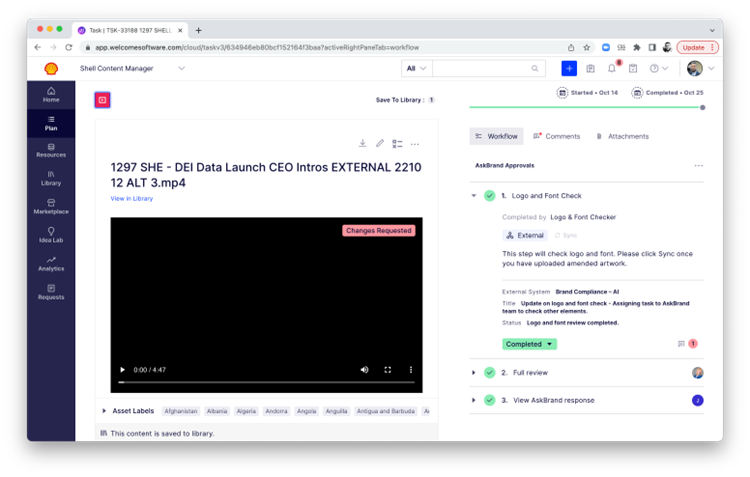This screenshot has width=750, height=477.
Task: Open AskBrand Approvals more options ellipsis
Action: [698, 166]
